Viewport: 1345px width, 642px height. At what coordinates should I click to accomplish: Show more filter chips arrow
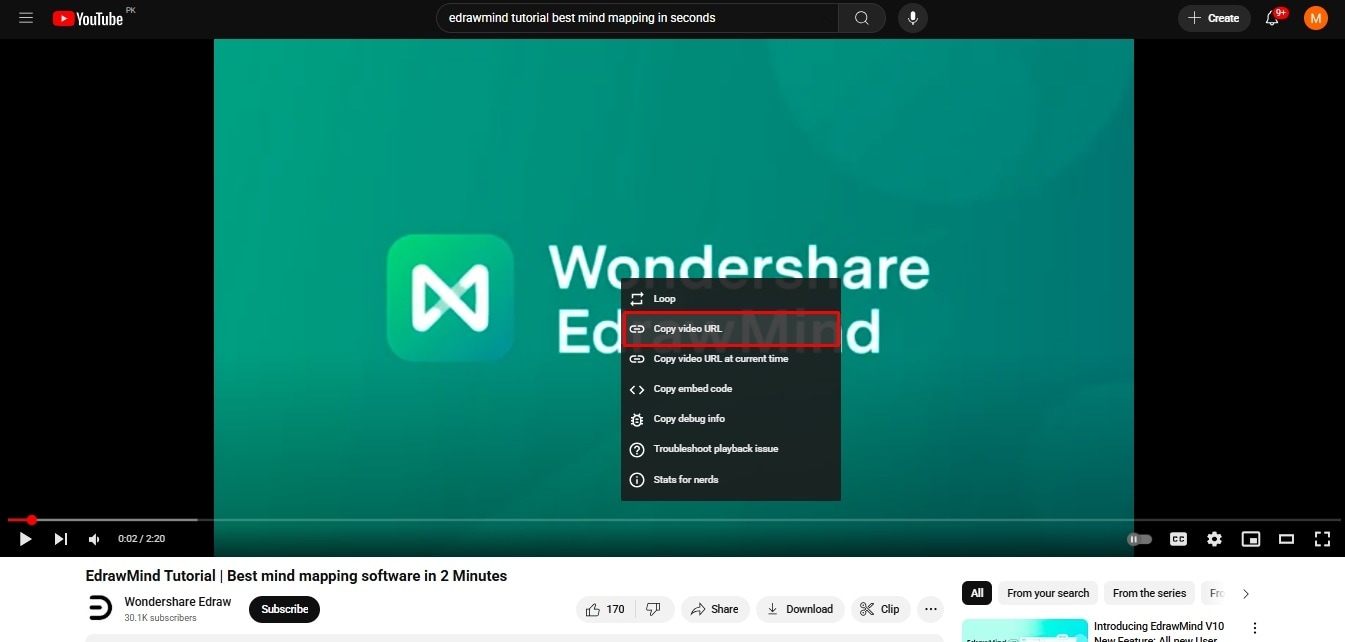[1246, 593]
